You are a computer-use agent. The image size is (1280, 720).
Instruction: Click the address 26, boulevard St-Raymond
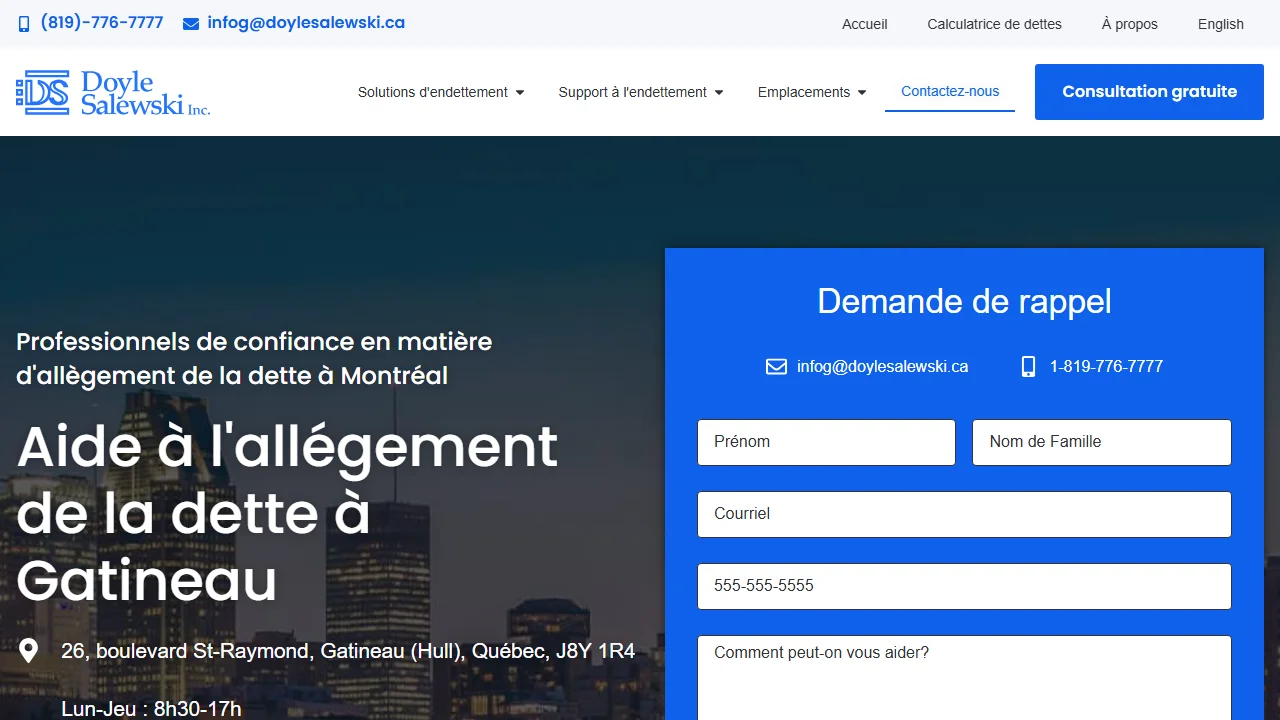(348, 651)
